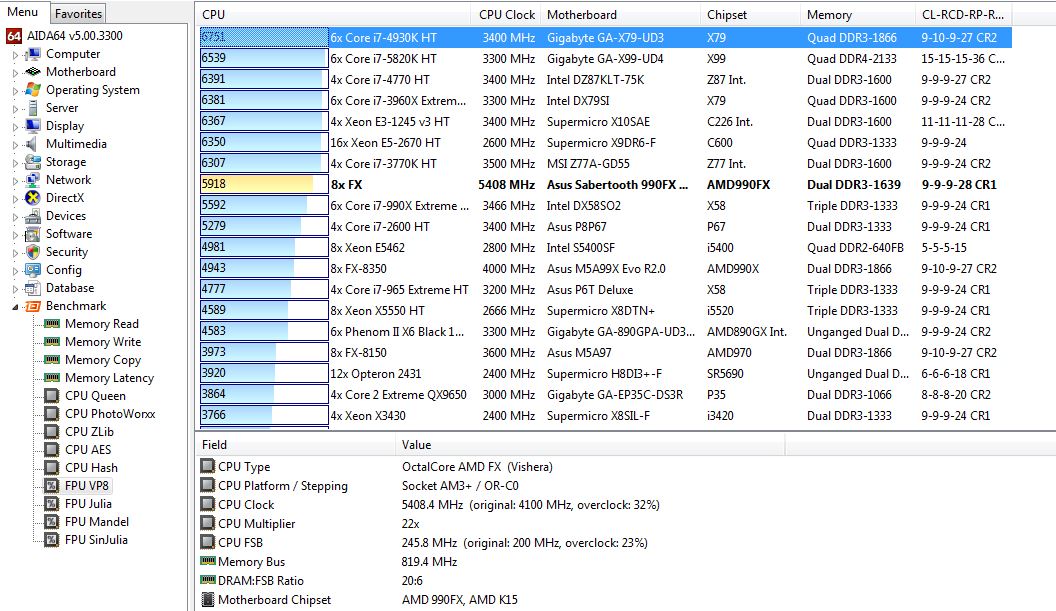Click the FPU SinJulia icon
Viewport: 1056px width, 611px height.
52,540
